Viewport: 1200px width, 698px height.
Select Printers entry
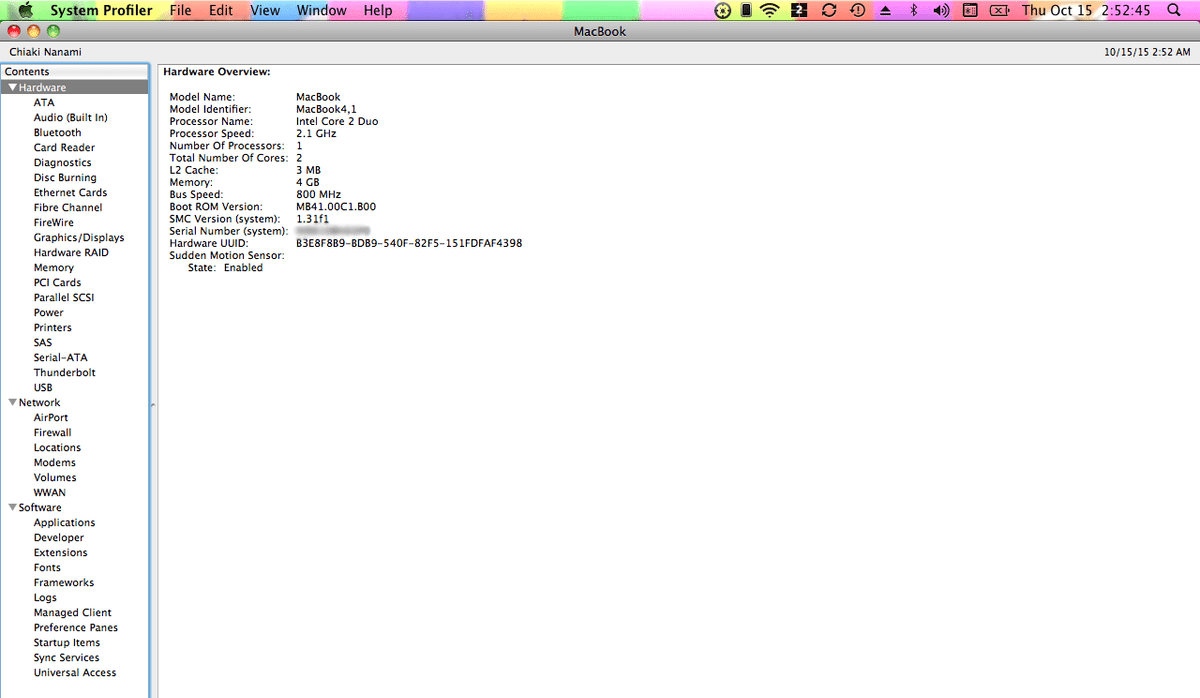pyautogui.click(x=52, y=328)
